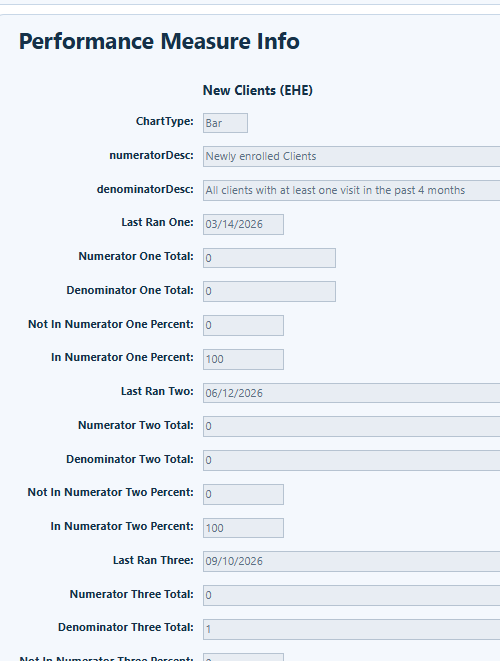Image resolution: width=500 pixels, height=661 pixels.
Task: Click Not In Numerator Two Percent field
Action: 243,494
